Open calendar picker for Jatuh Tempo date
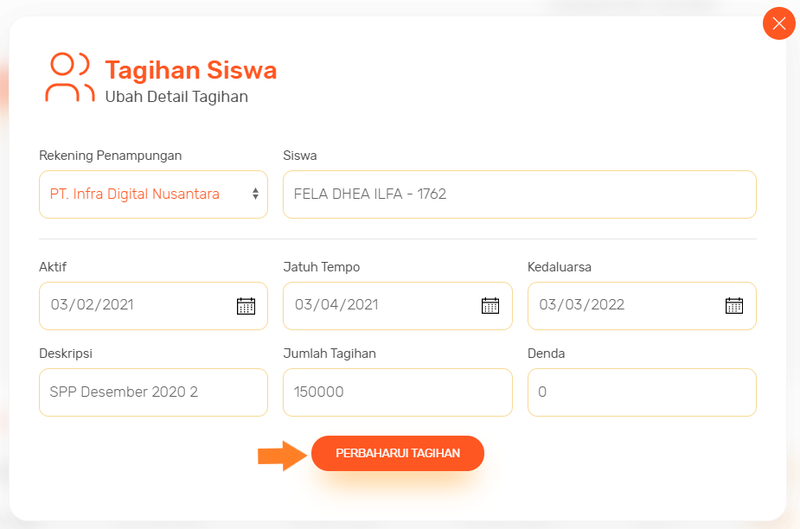Image resolution: width=800 pixels, height=529 pixels. (x=490, y=306)
